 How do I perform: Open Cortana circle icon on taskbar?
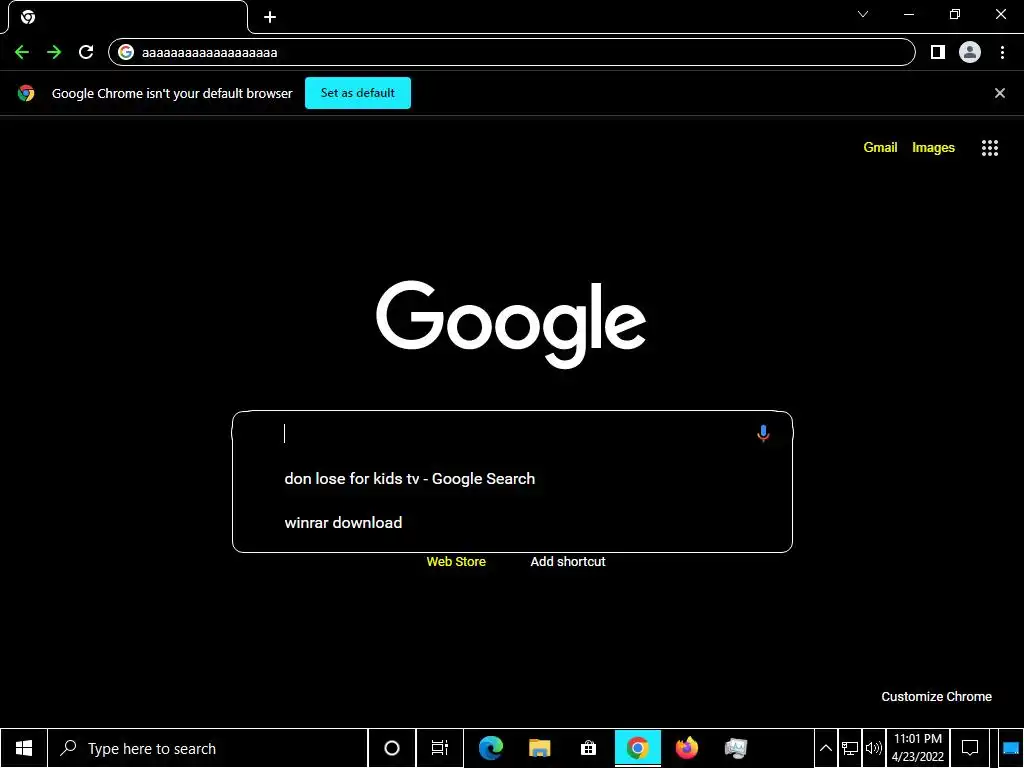point(392,748)
